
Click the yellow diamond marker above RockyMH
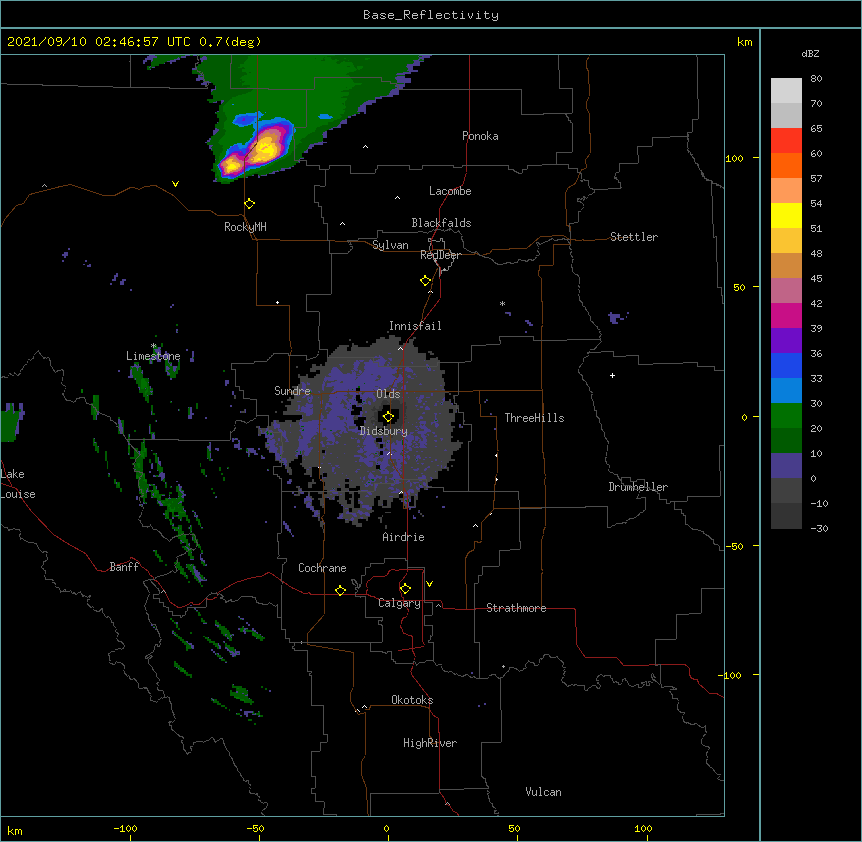click(250, 204)
